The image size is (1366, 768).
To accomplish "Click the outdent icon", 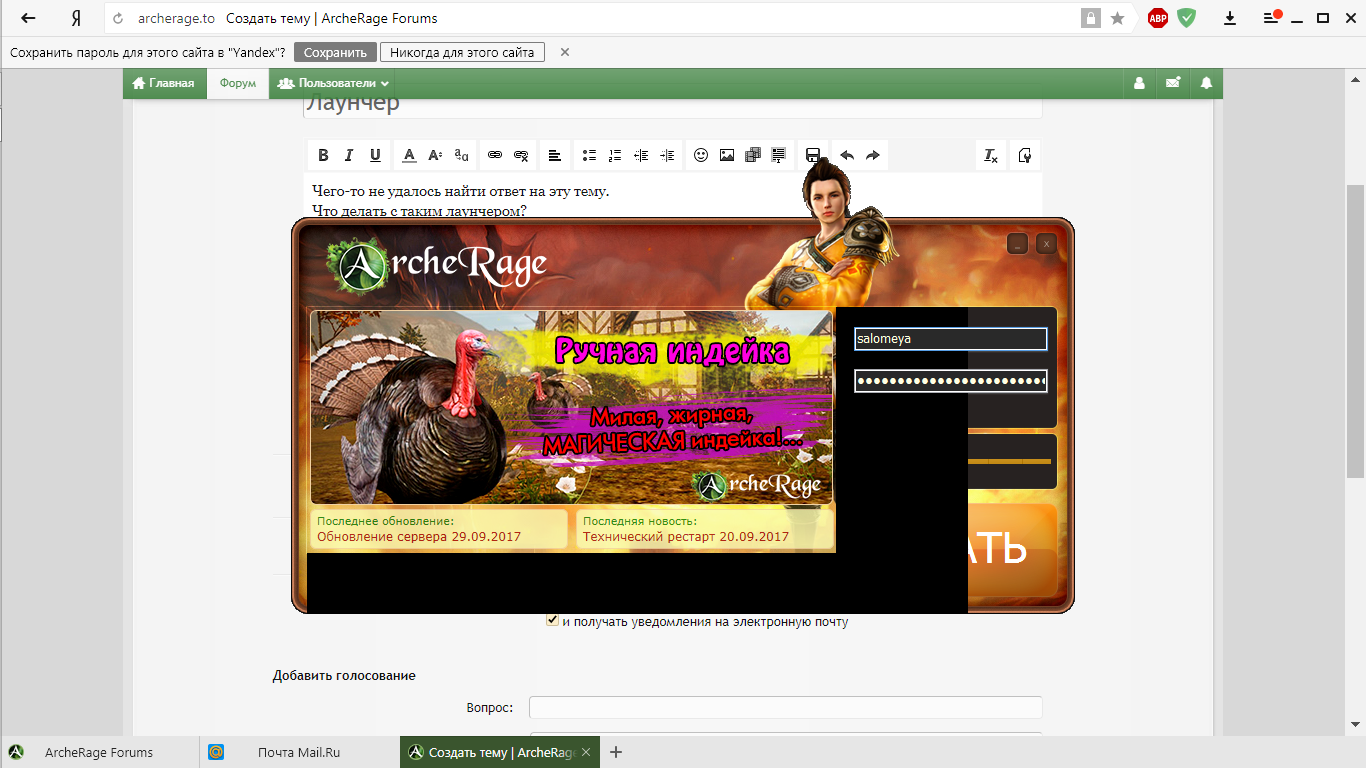I will tap(641, 155).
